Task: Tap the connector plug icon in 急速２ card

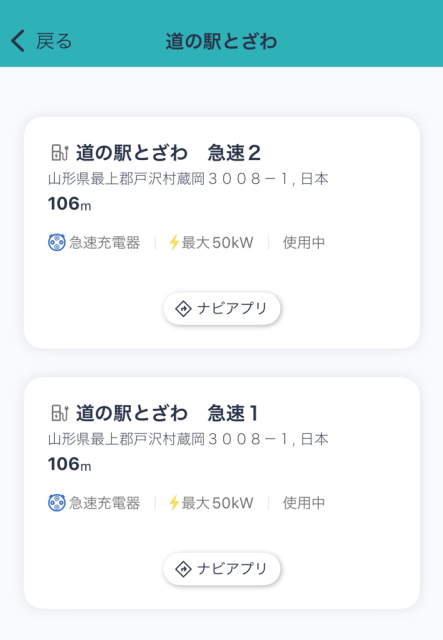Action: pyautogui.click(x=56, y=242)
